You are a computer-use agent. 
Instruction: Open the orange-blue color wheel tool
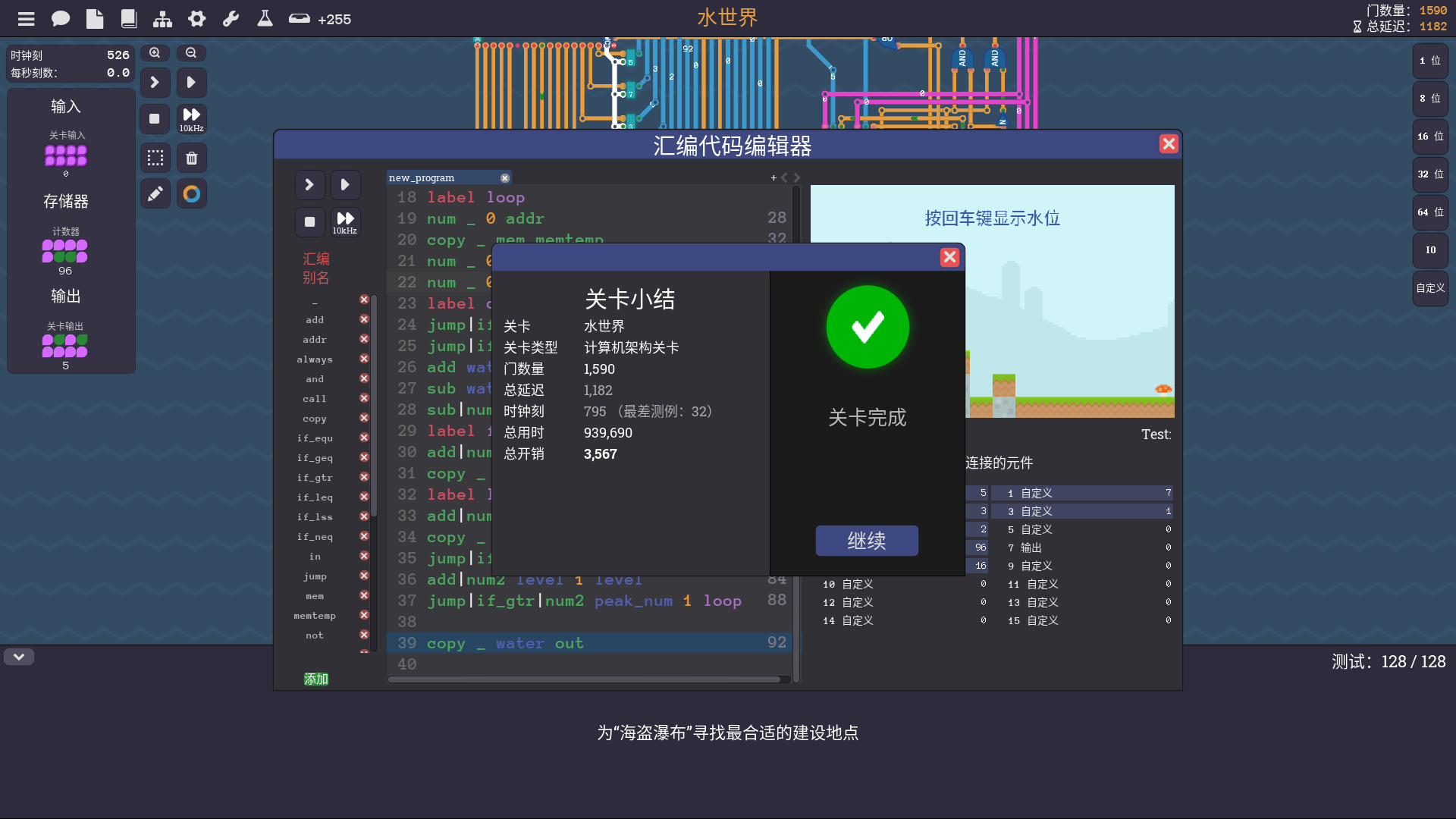point(192,194)
